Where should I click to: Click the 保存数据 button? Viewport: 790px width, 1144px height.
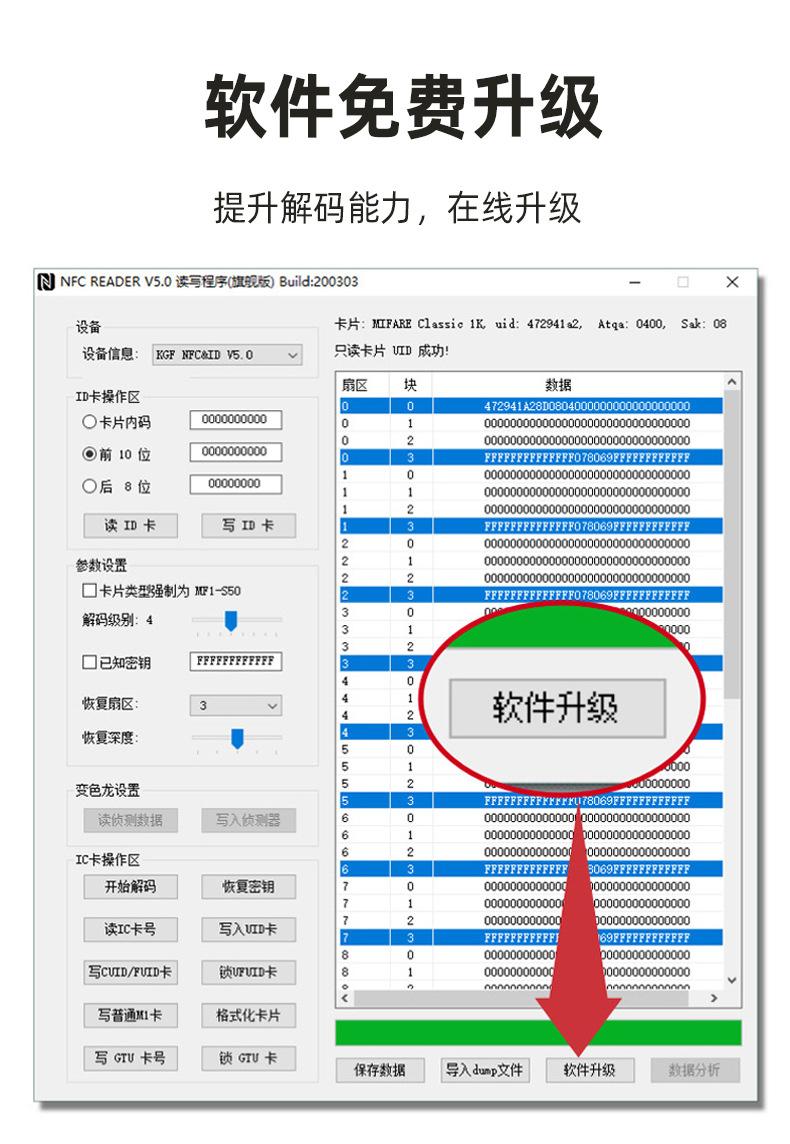tap(380, 1070)
